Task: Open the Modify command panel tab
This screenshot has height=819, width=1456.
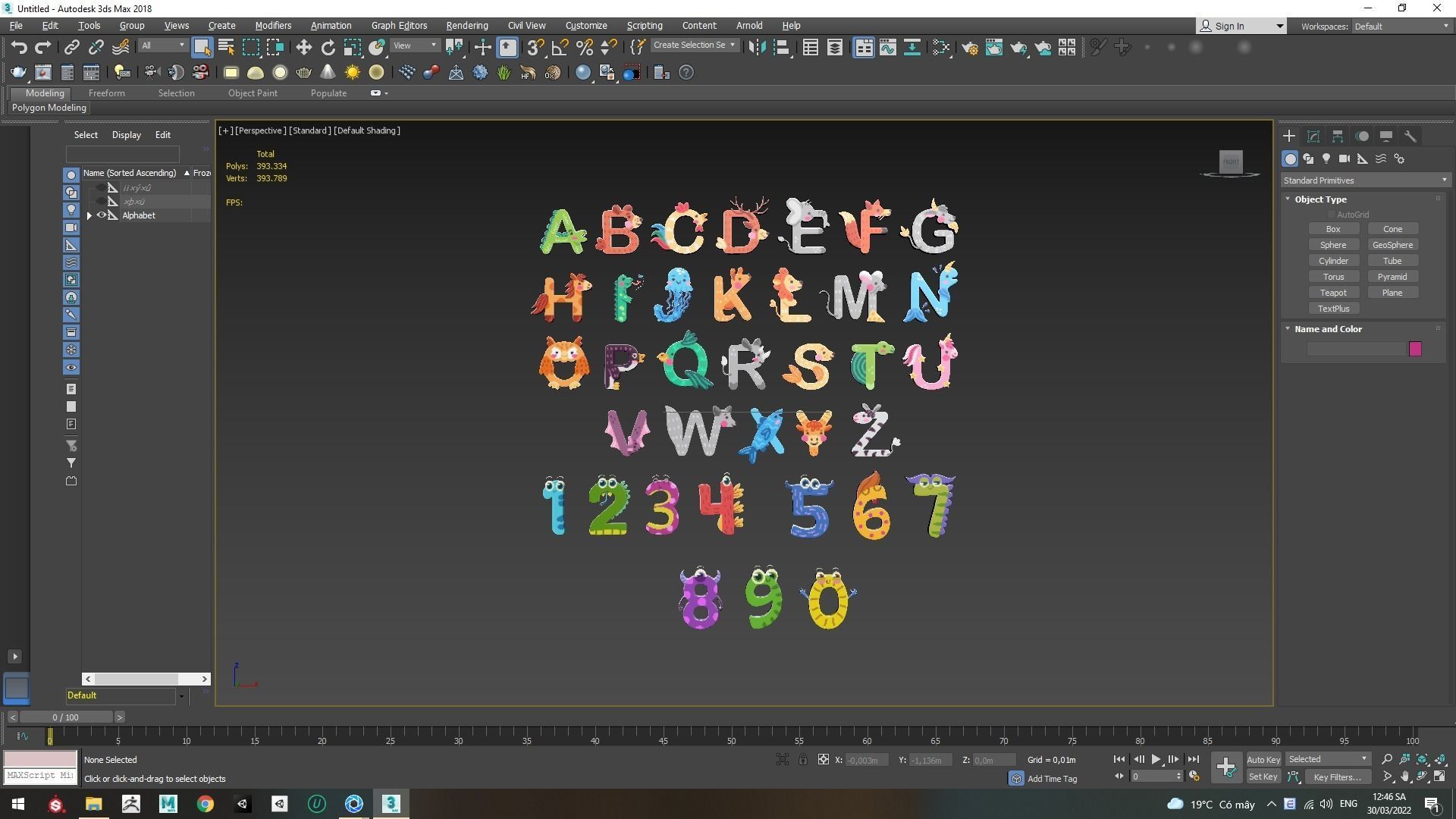Action: (x=1313, y=136)
